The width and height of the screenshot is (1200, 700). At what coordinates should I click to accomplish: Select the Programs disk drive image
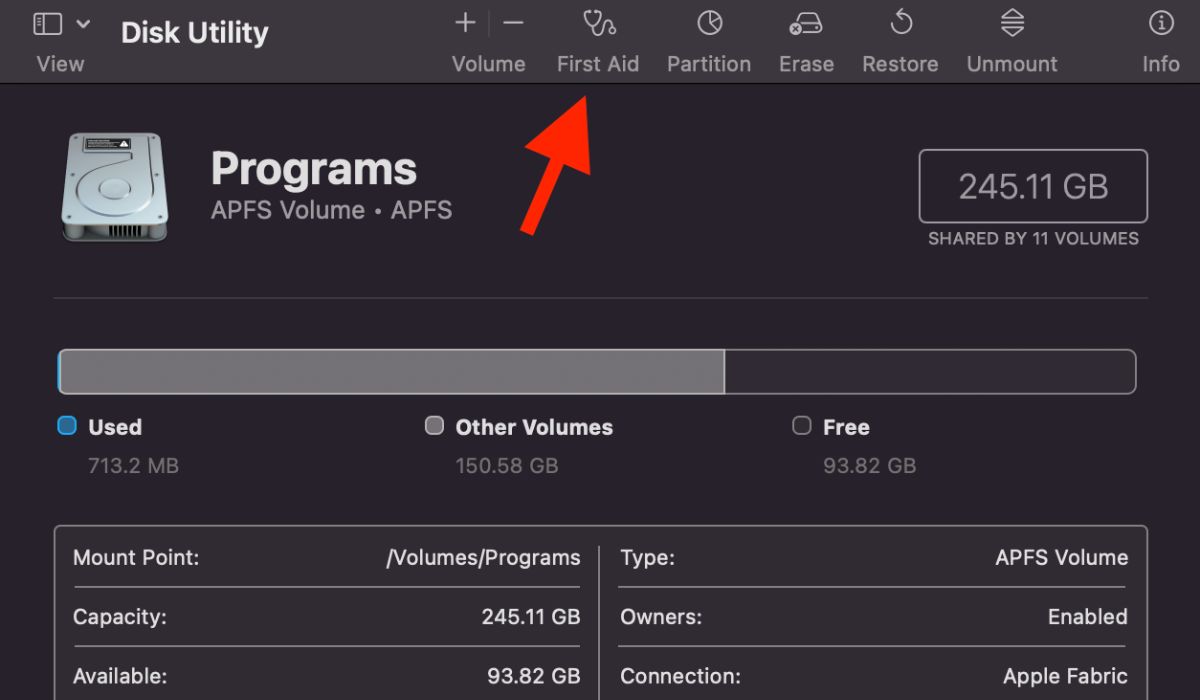click(114, 187)
